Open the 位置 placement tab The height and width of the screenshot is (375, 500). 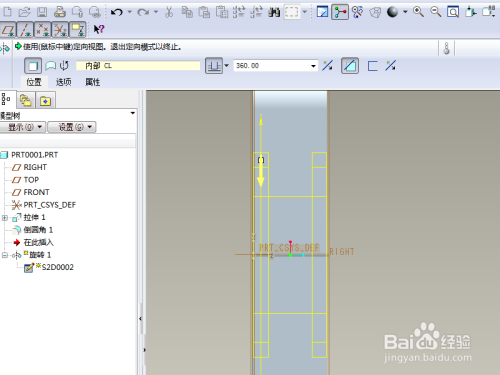(x=34, y=82)
